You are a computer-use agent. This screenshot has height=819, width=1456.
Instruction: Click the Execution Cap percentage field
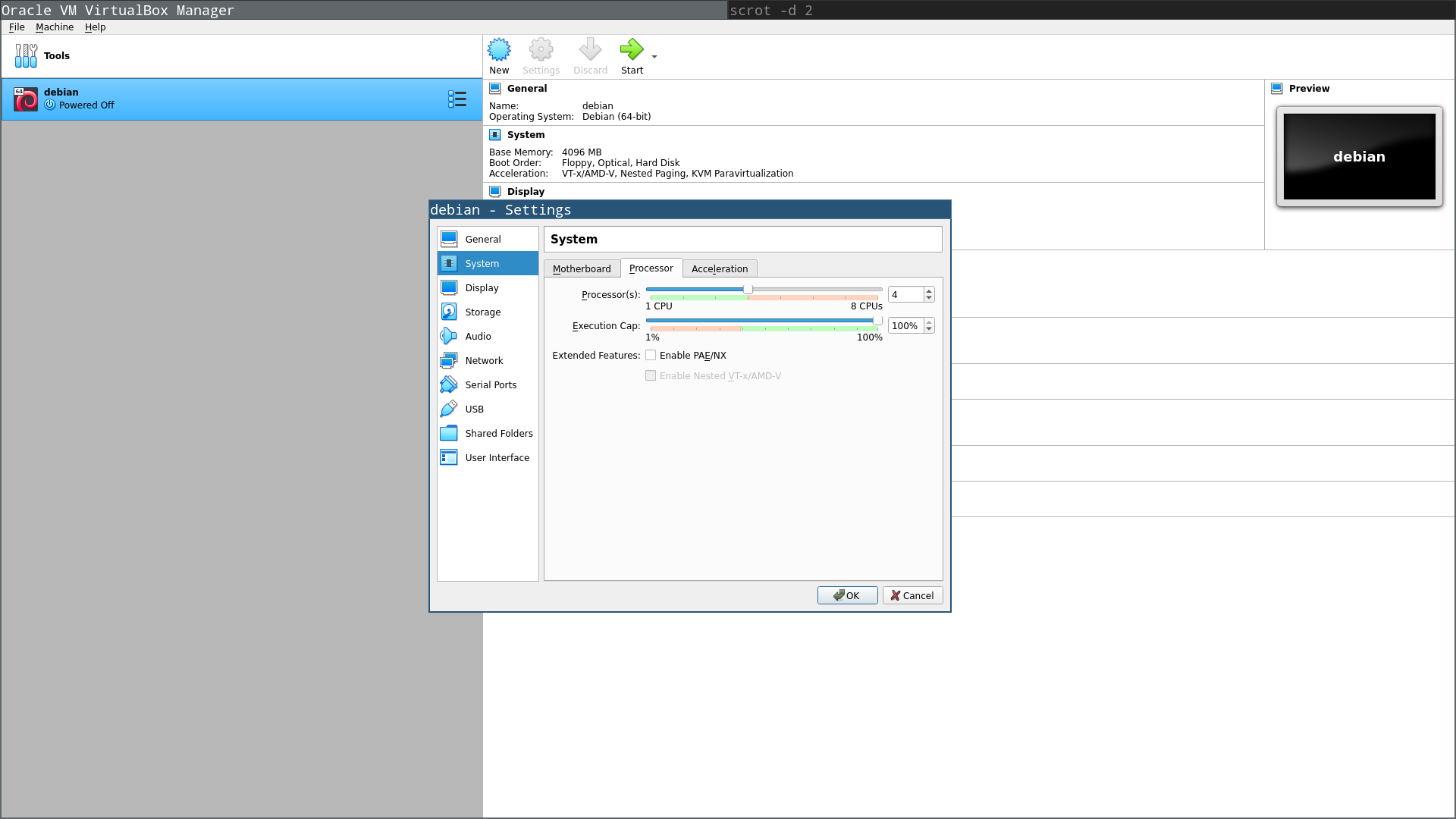[x=906, y=325]
